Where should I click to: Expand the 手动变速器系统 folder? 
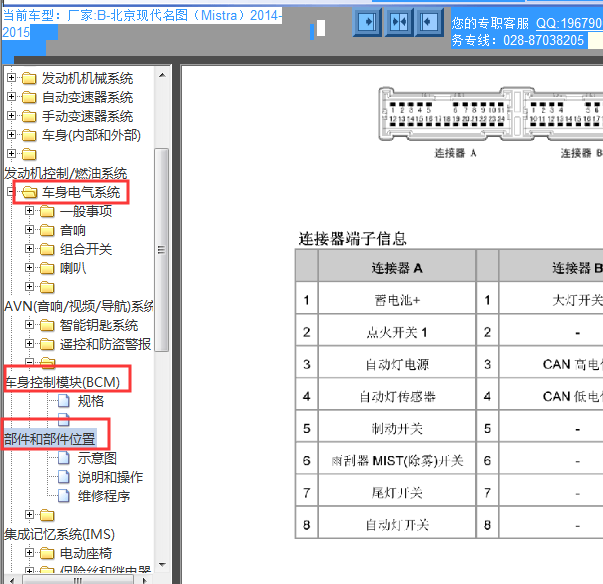point(12,116)
